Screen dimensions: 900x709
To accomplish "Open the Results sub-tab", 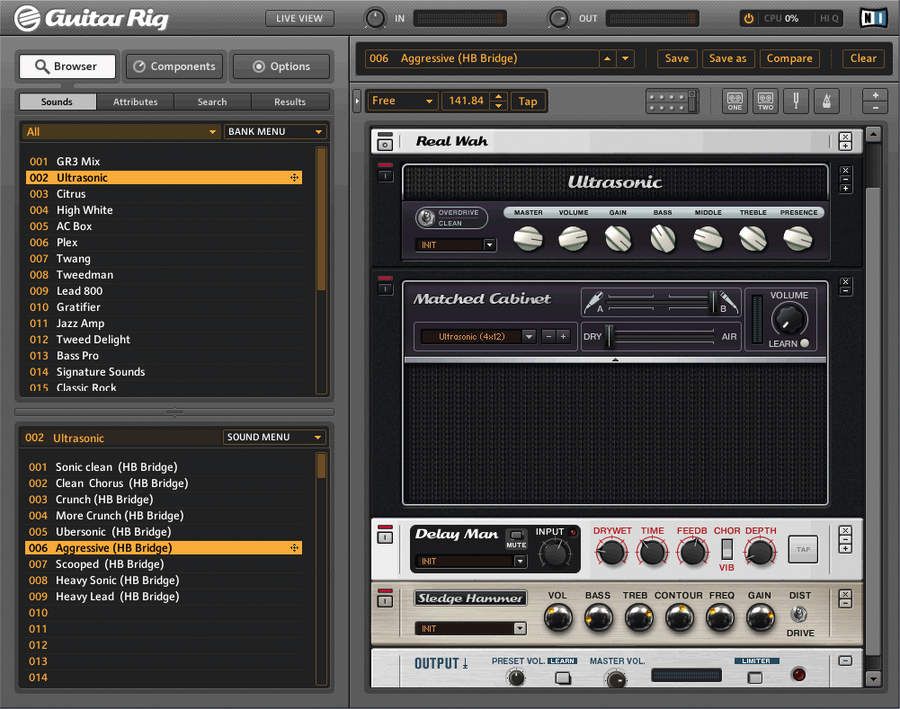I will tap(290, 102).
